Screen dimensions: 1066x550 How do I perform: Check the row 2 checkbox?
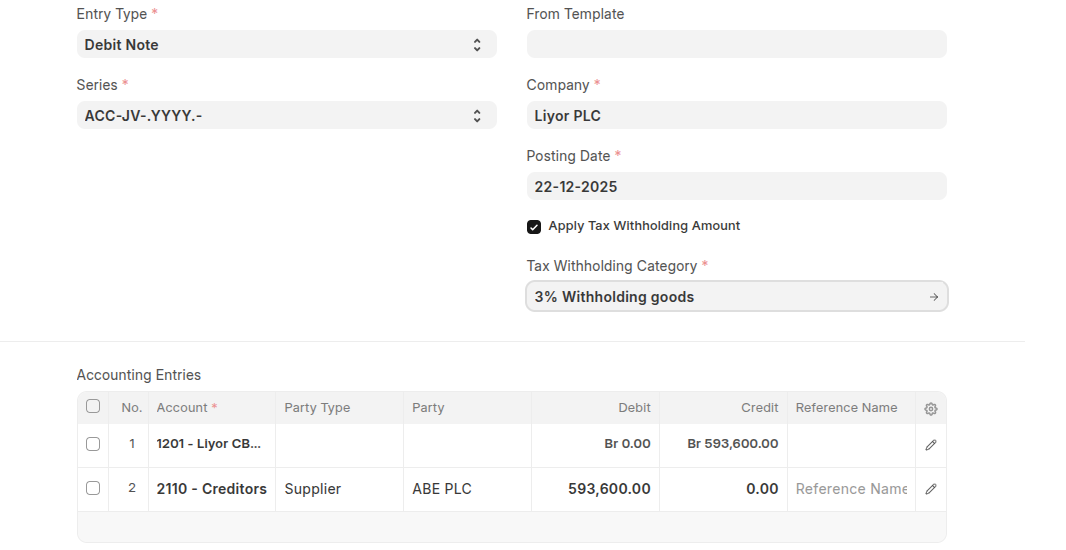(93, 488)
